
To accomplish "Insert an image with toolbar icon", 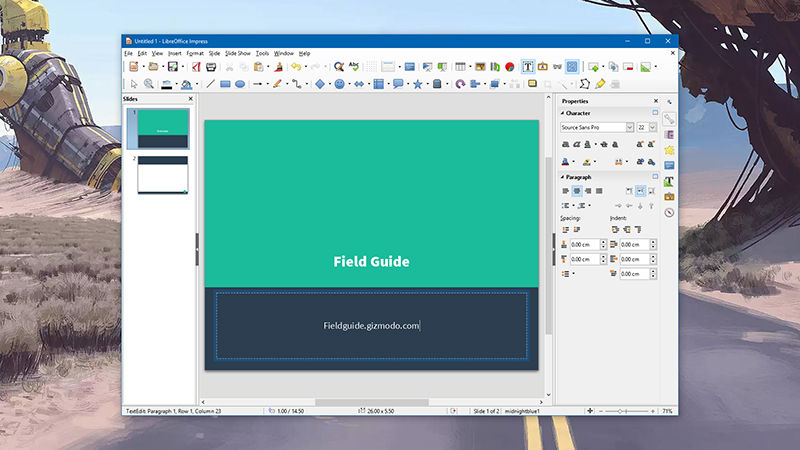I will [480, 67].
